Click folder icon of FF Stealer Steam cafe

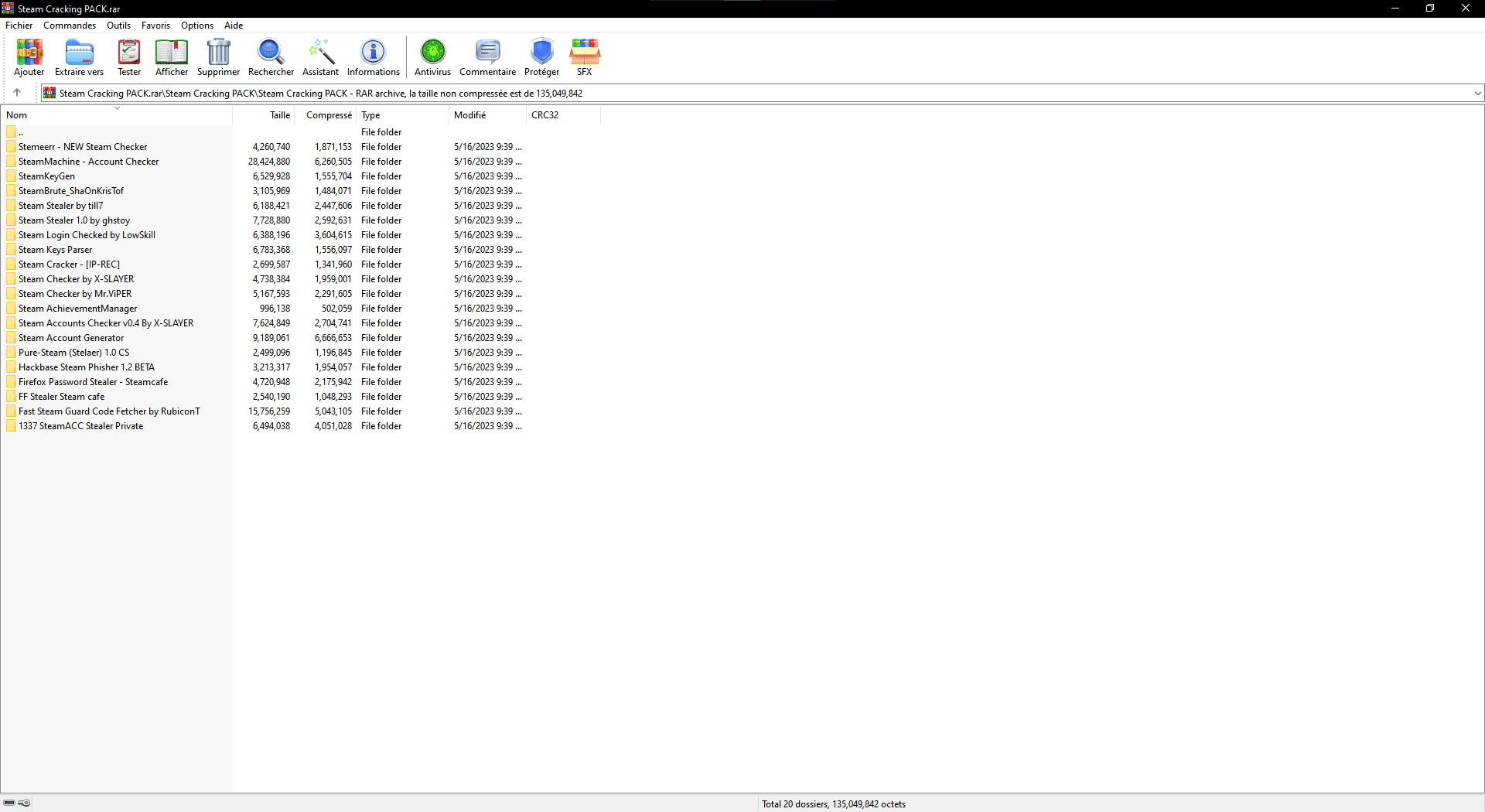tap(11, 397)
